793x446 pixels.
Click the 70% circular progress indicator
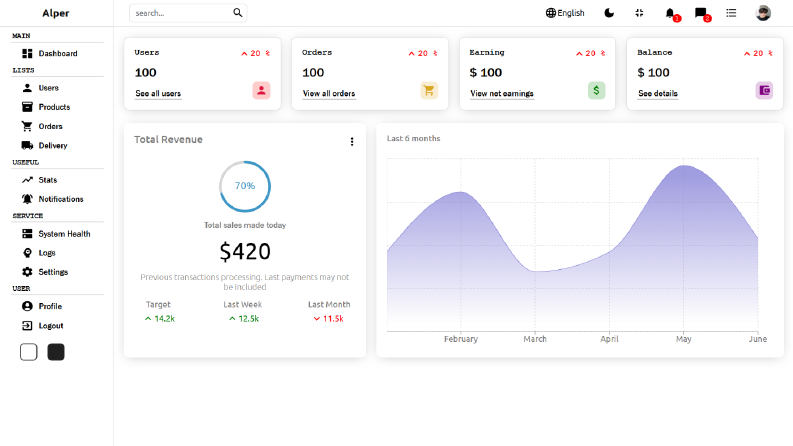coord(245,186)
